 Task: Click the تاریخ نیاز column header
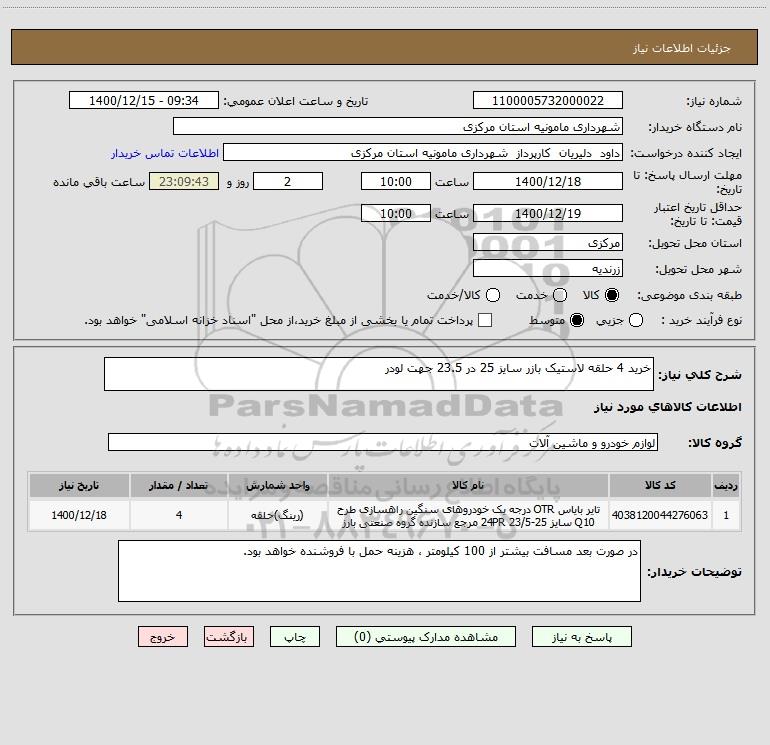pos(79,486)
